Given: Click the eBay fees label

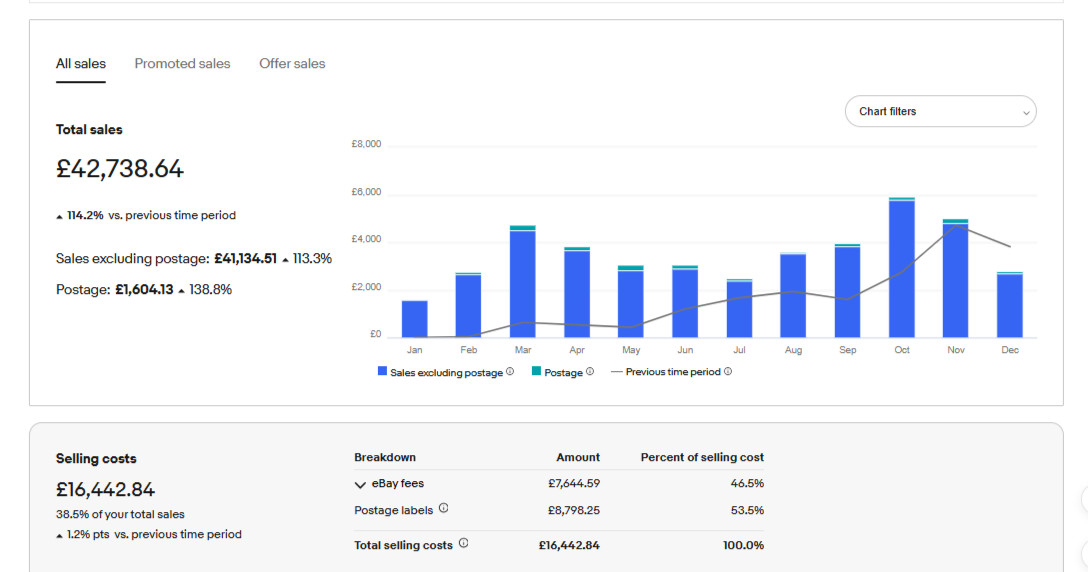Looking at the screenshot, I should point(398,483).
